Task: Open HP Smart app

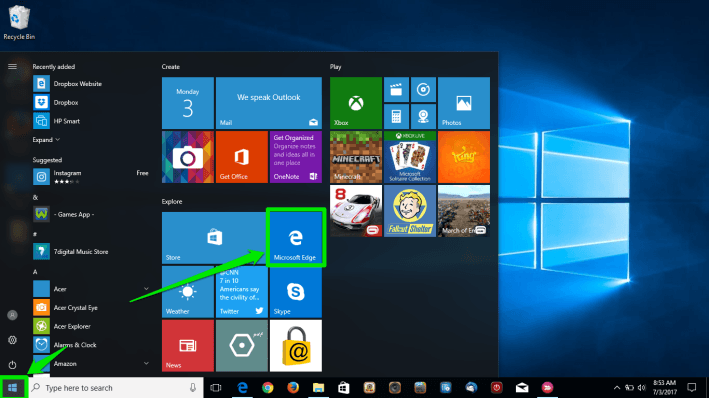Action: (x=90, y=121)
